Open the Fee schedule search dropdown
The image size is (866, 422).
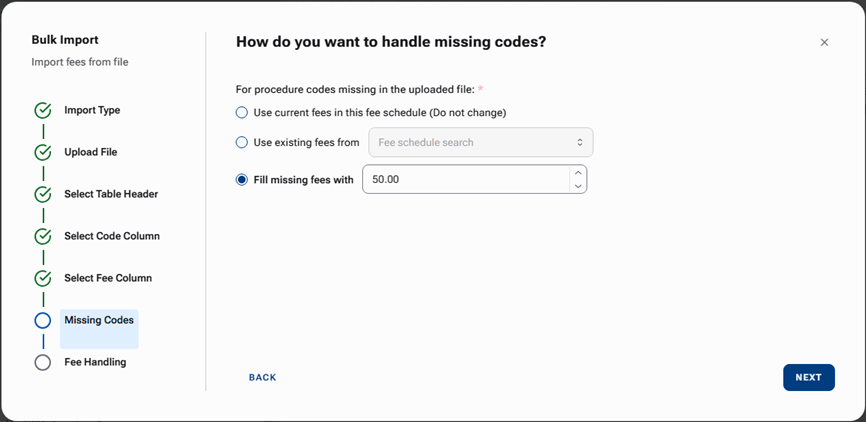tap(481, 143)
